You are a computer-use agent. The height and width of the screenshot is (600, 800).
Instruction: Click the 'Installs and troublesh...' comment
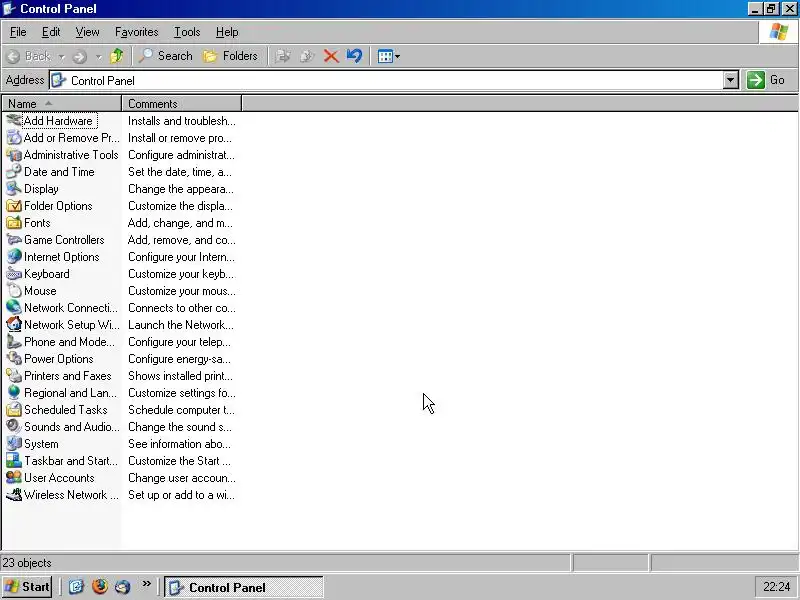[182, 121]
